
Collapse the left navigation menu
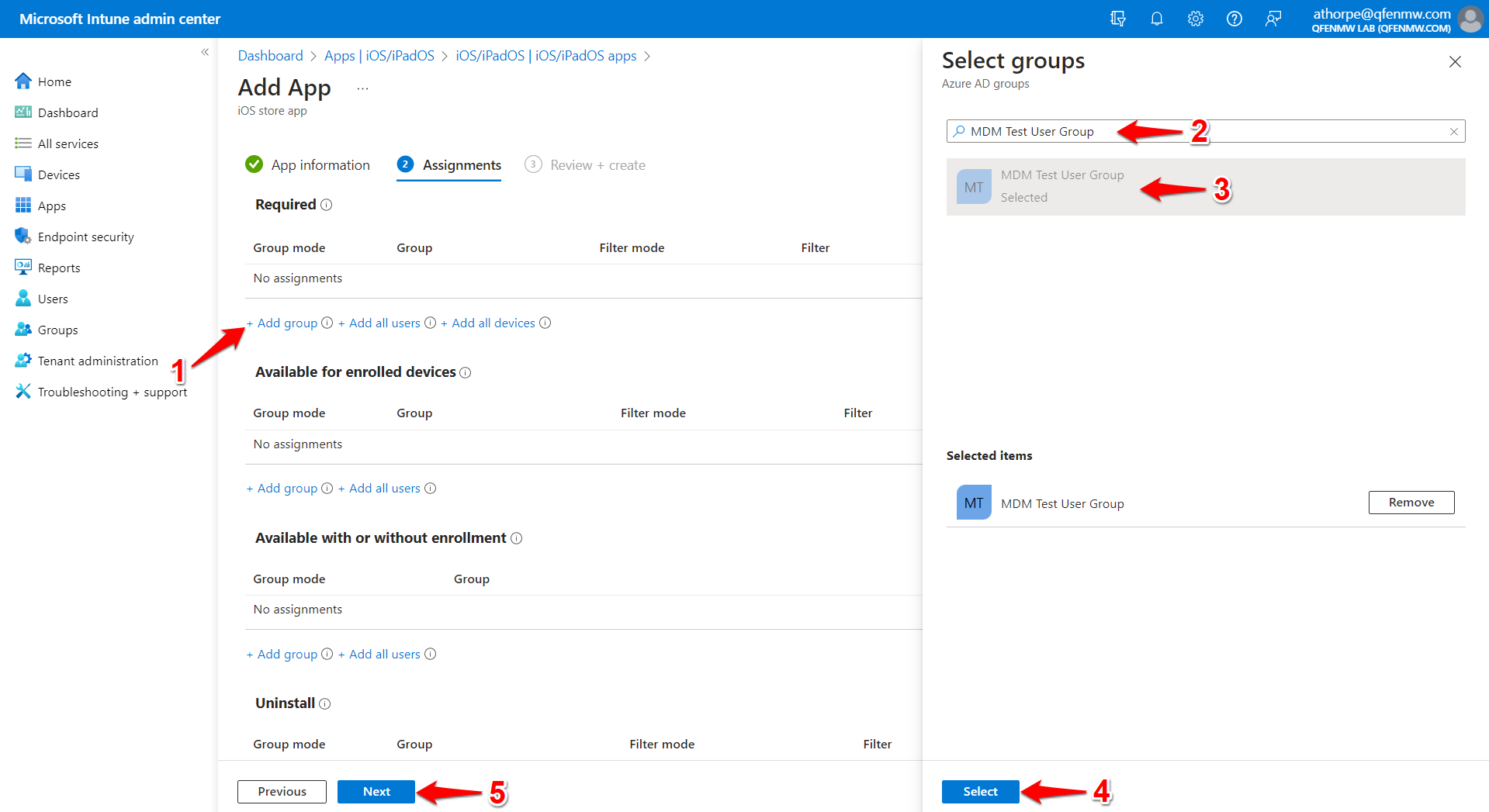click(205, 52)
